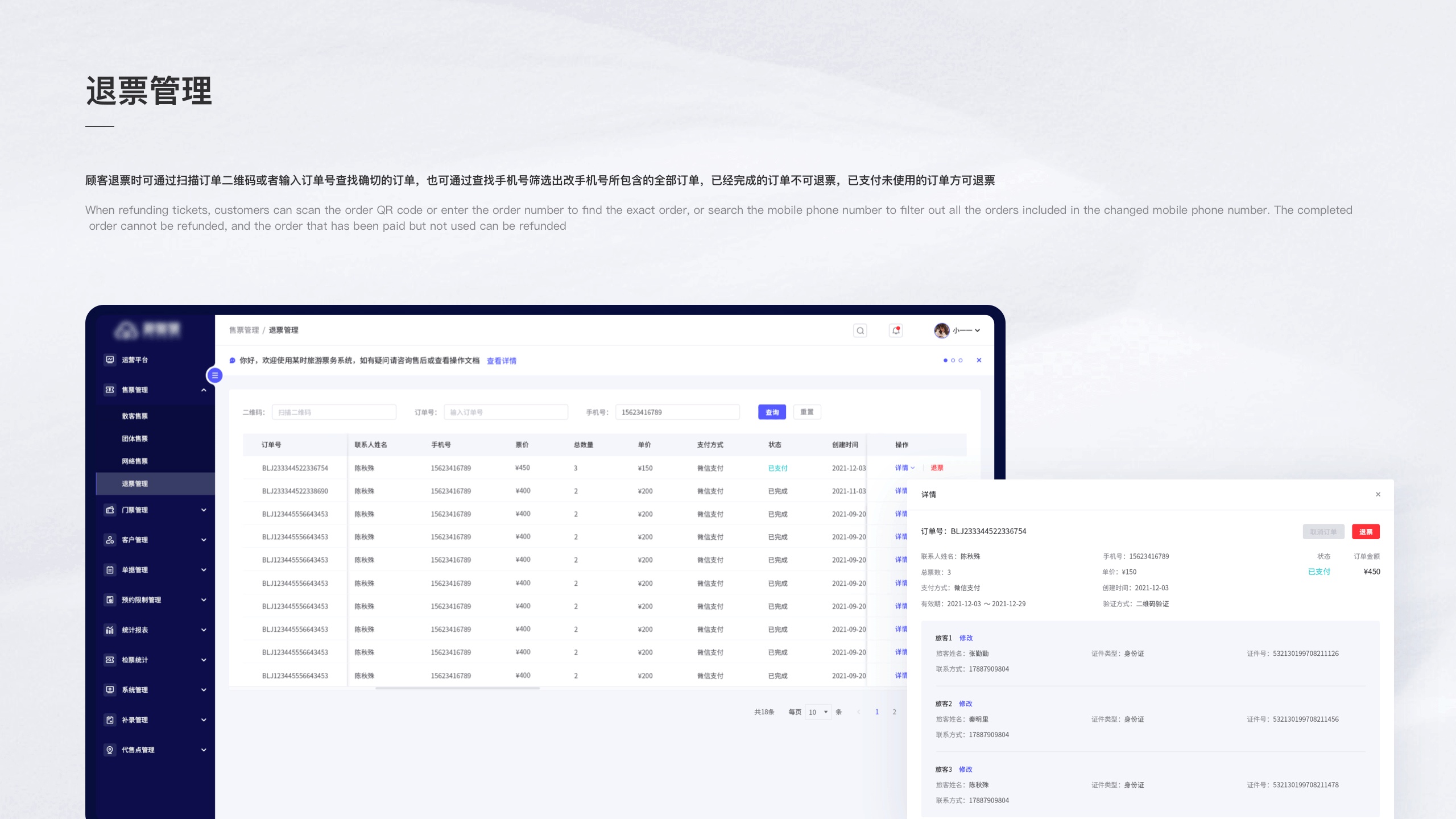Image resolution: width=1456 pixels, height=819 pixels.
Task: Click the search magnifier icon in header
Action: point(860,330)
